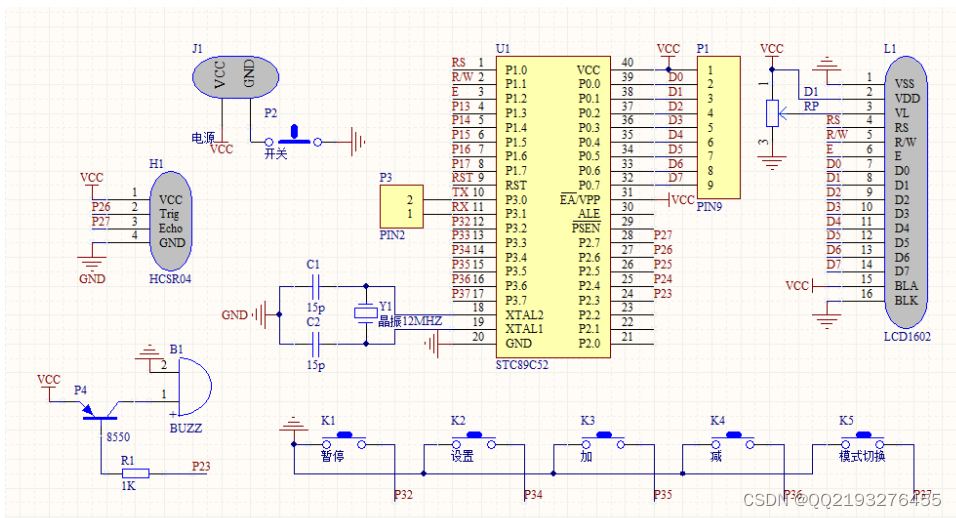Click the ALE pin name
This screenshot has width=956, height=518.
(x=589, y=214)
